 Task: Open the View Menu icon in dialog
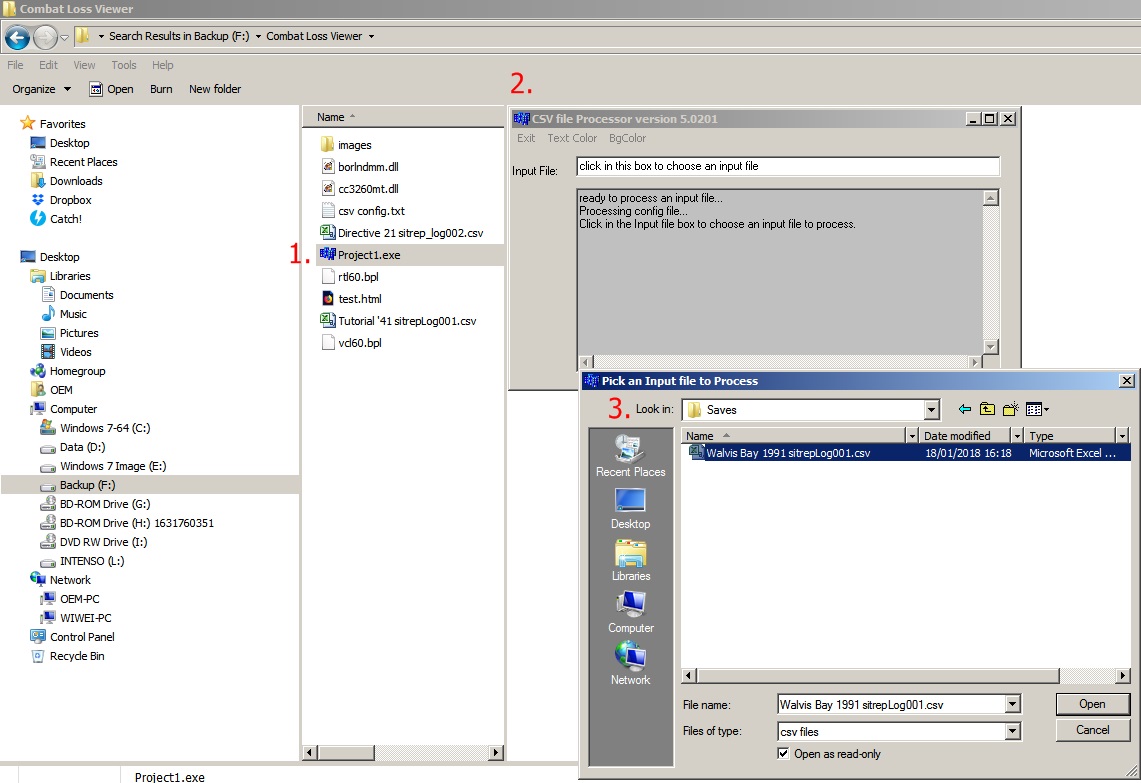click(1037, 410)
